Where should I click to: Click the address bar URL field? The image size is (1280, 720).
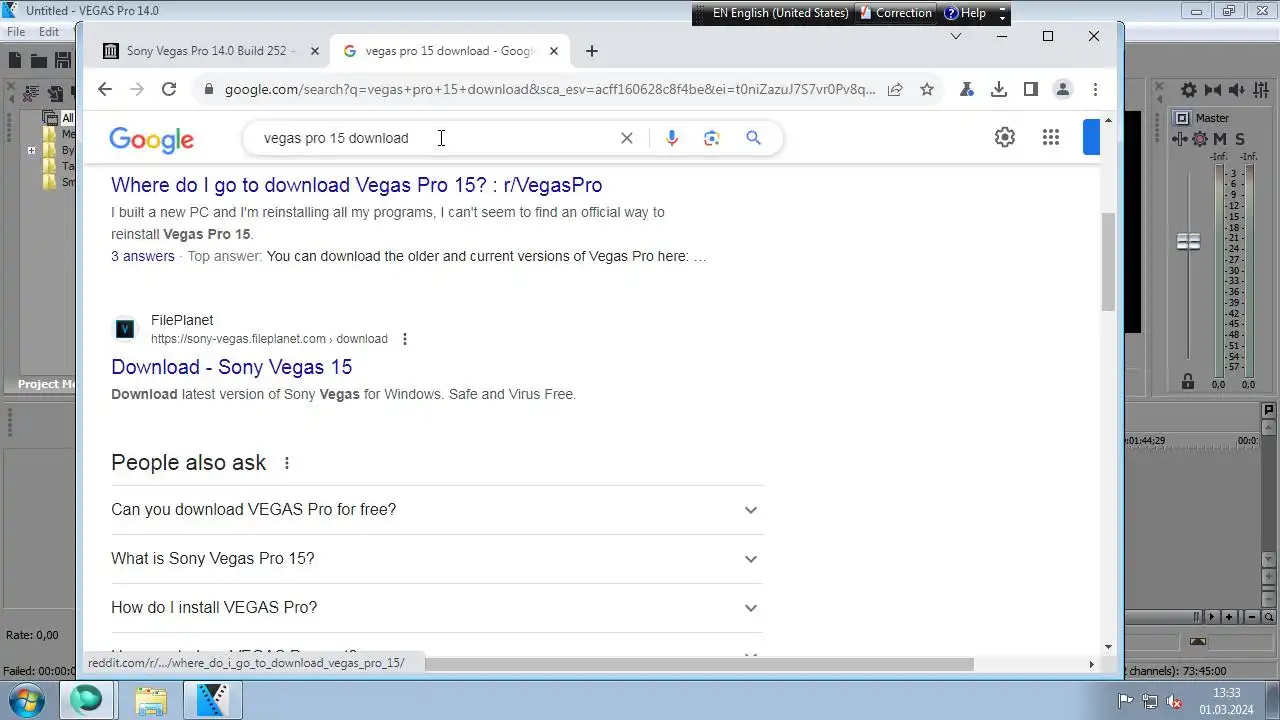coord(549,89)
